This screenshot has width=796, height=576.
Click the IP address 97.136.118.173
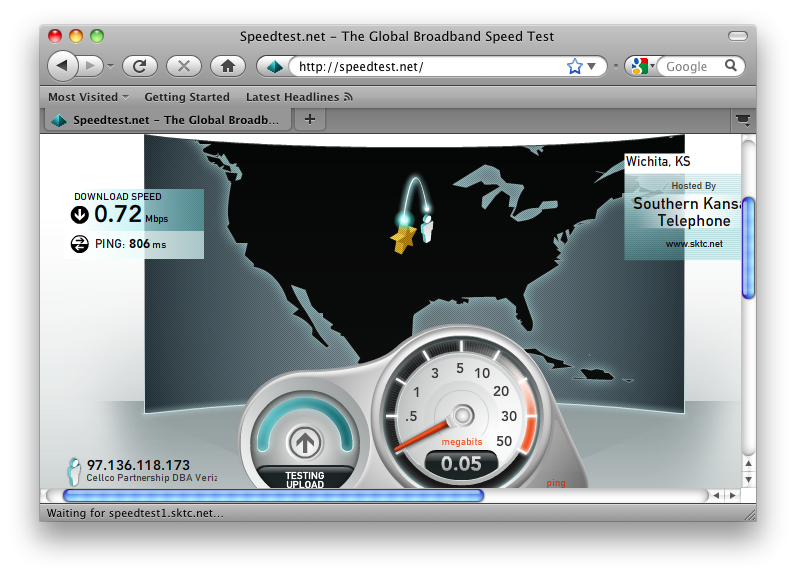[x=138, y=465]
